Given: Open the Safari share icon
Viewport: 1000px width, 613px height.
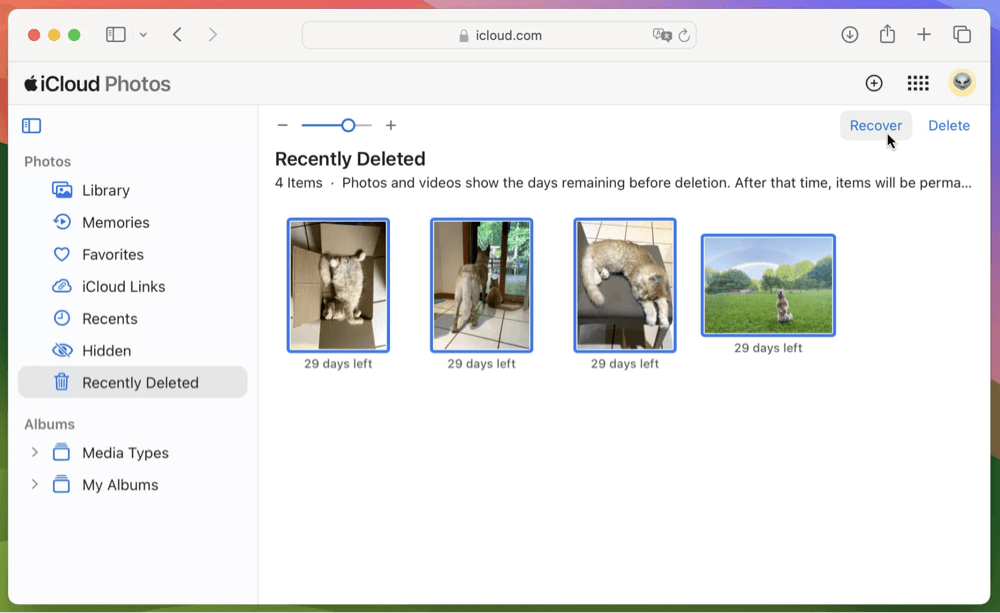Looking at the screenshot, I should tap(887, 34).
